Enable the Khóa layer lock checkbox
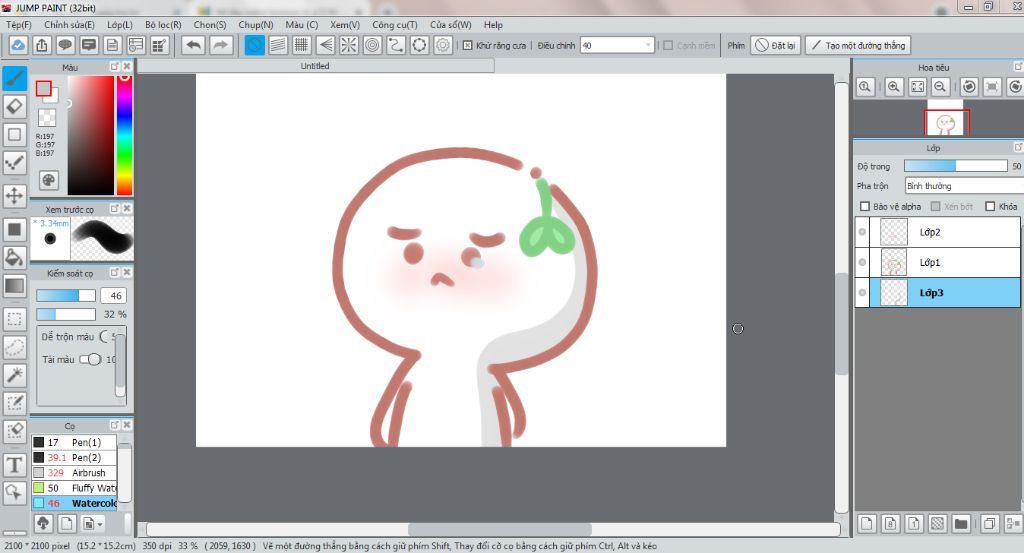 (x=990, y=206)
